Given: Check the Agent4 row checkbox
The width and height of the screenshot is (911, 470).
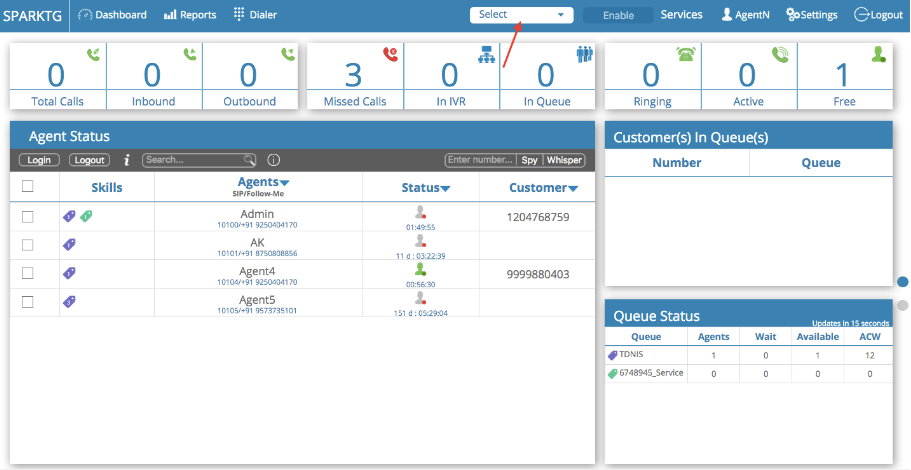Looking at the screenshot, I should click(27, 273).
